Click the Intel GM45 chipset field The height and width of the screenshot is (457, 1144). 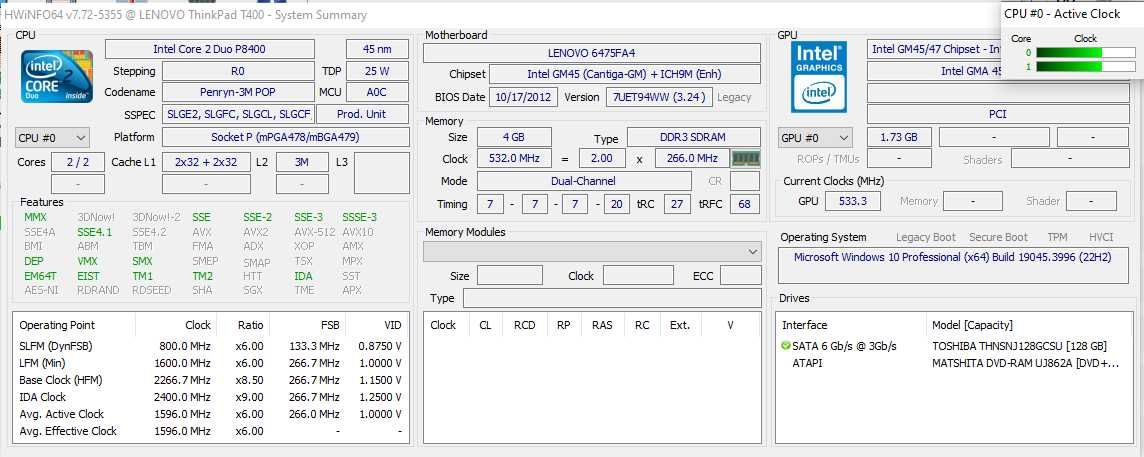click(x=625, y=74)
